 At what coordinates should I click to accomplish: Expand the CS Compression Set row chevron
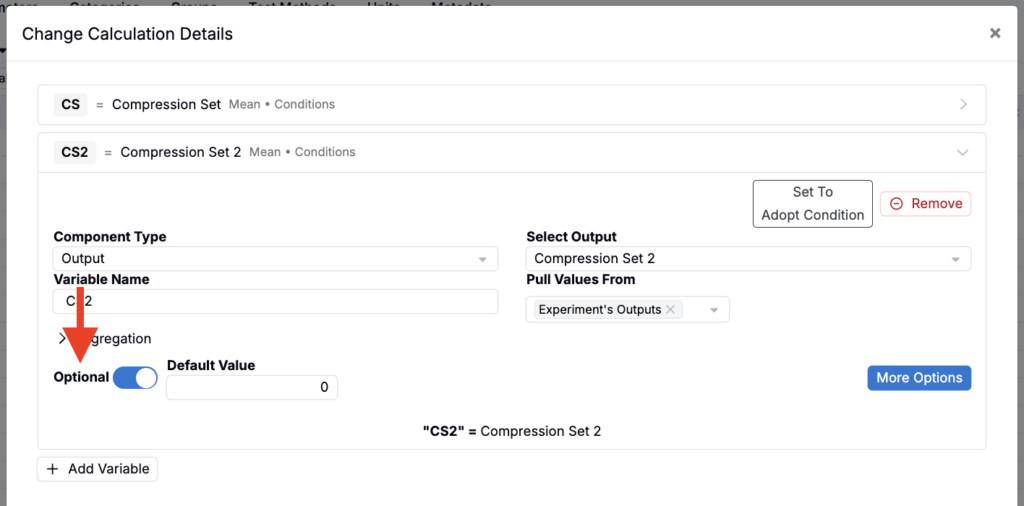tap(963, 104)
